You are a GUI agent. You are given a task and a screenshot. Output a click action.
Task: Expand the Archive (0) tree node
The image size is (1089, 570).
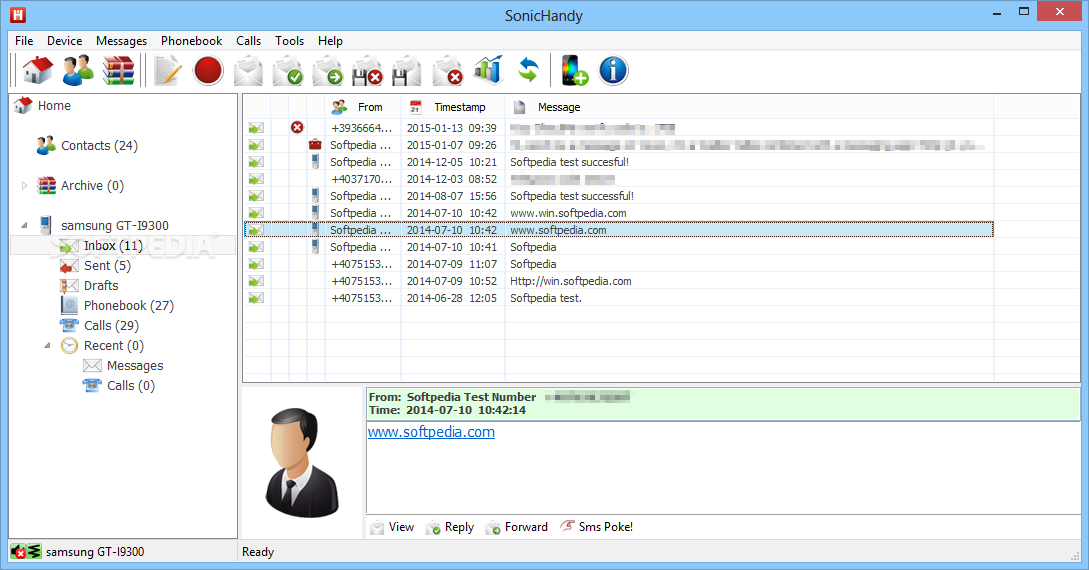pyautogui.click(x=24, y=185)
